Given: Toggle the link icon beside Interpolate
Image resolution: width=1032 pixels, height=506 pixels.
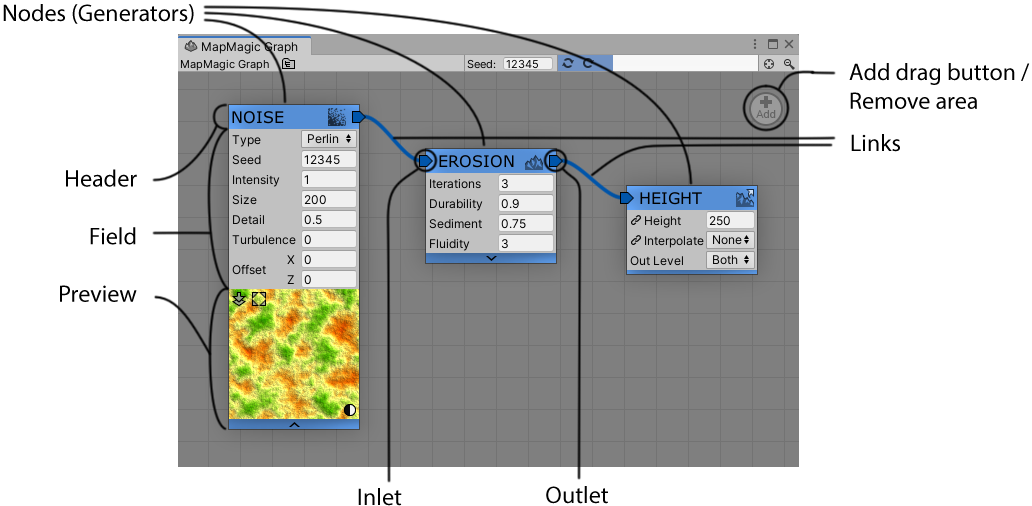Looking at the screenshot, I should [x=636, y=241].
